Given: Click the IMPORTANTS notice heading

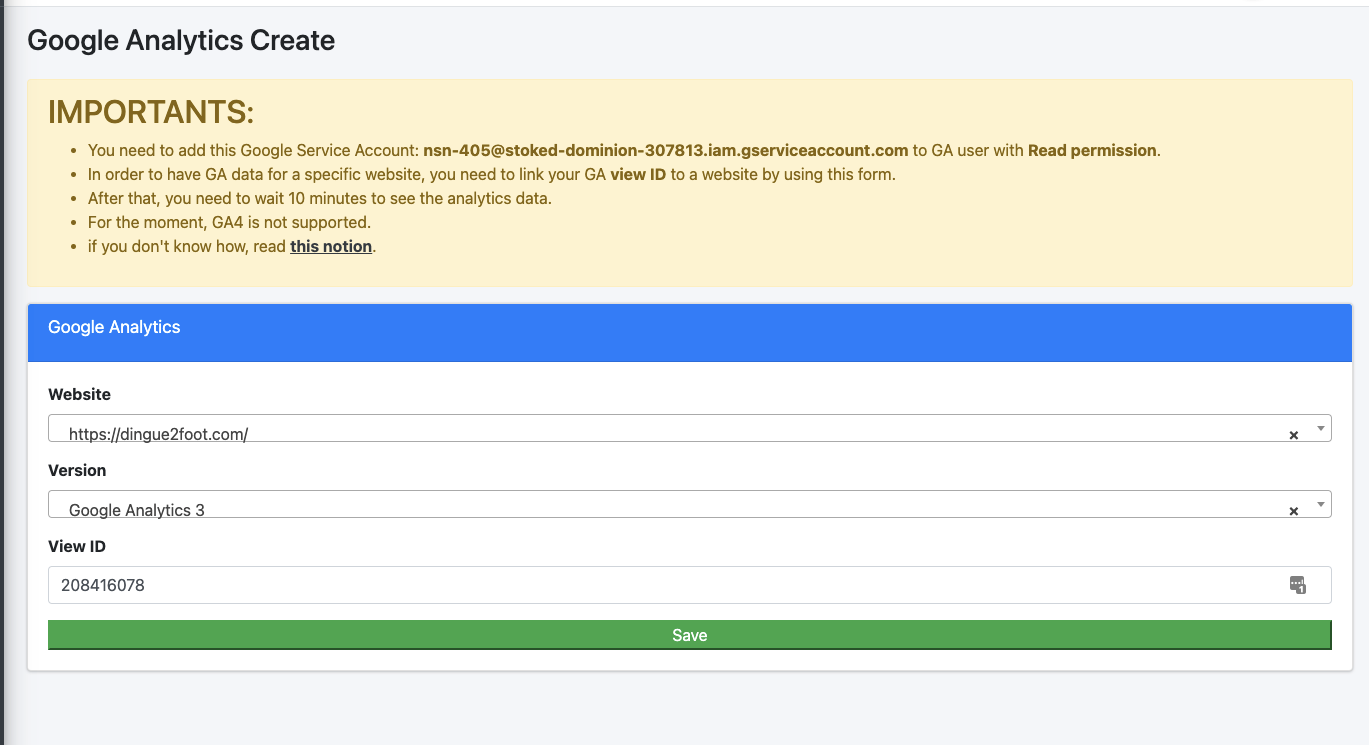Looking at the screenshot, I should [x=151, y=113].
